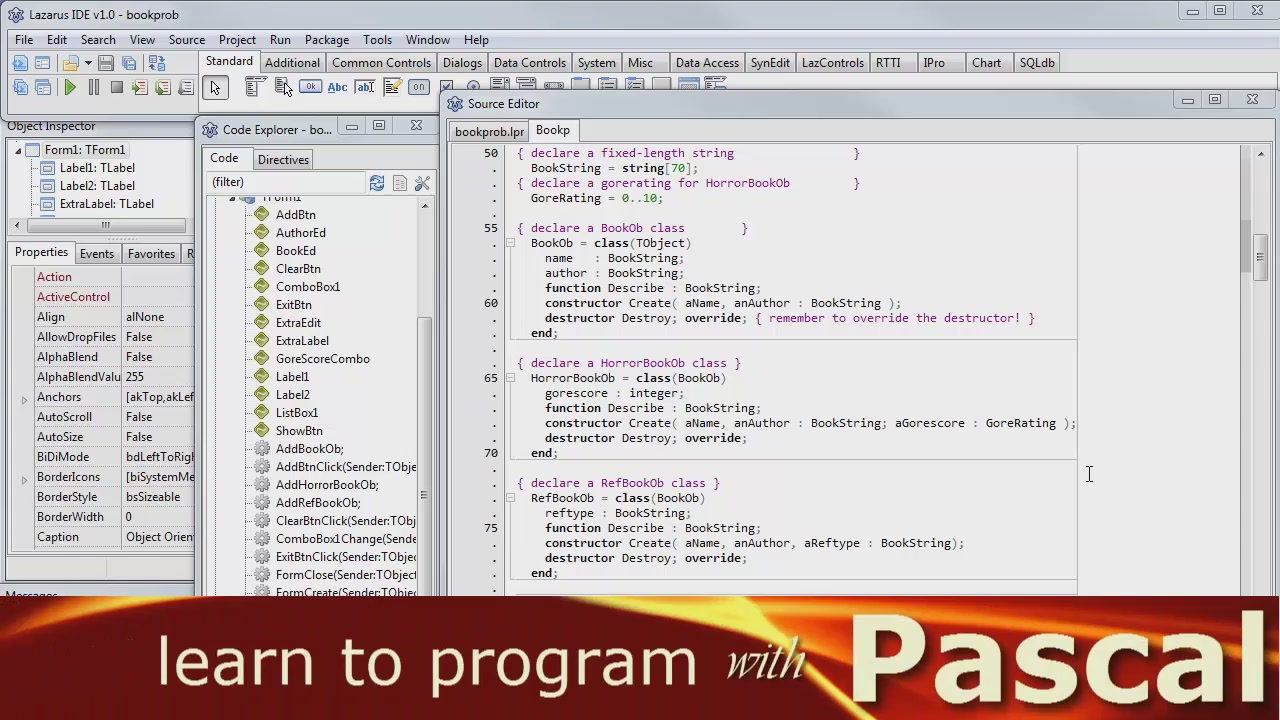Expand the BorderIcons property
Viewport: 1280px width, 720px height.
point(24,479)
